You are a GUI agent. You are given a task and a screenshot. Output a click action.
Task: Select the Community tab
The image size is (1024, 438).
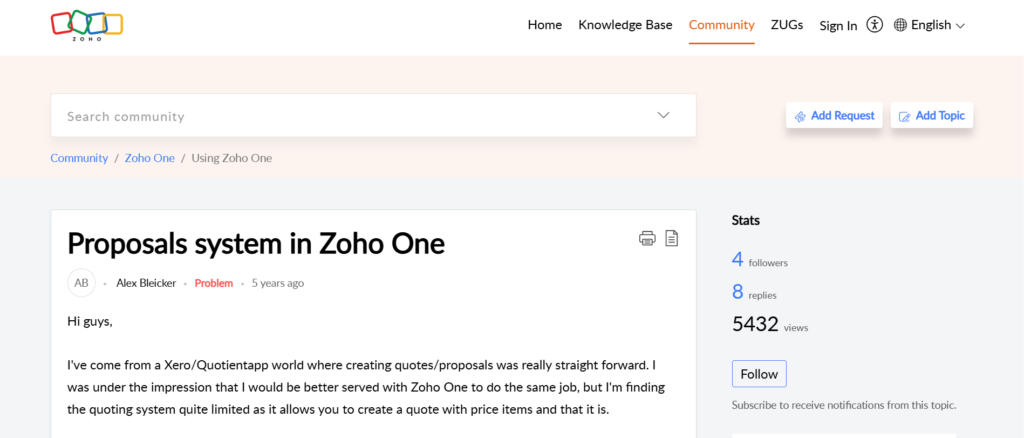coord(721,25)
